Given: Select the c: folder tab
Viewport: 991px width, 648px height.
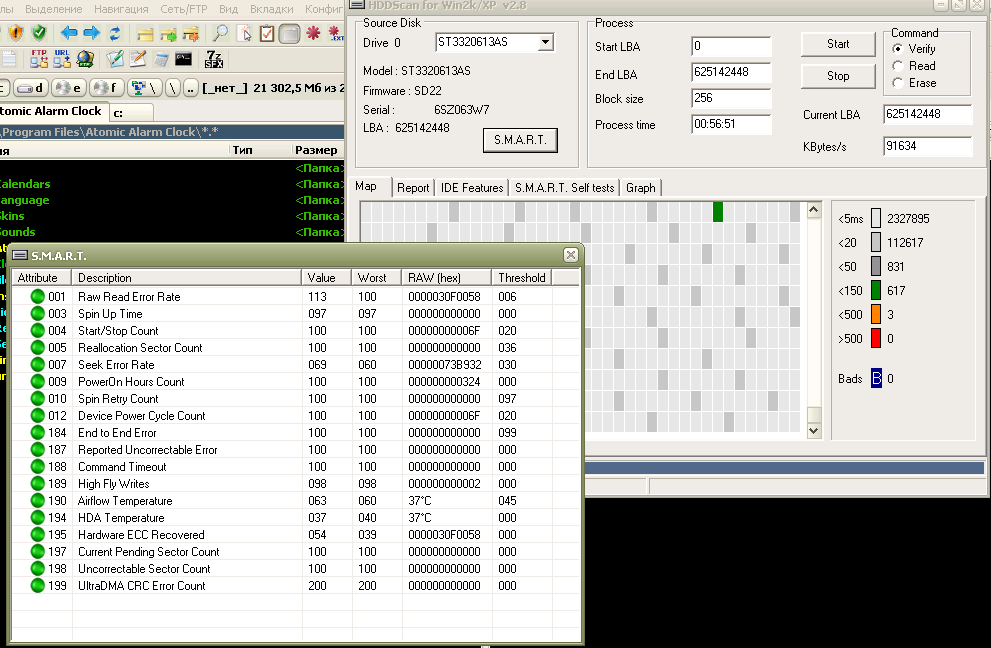Looking at the screenshot, I should 131,113.
